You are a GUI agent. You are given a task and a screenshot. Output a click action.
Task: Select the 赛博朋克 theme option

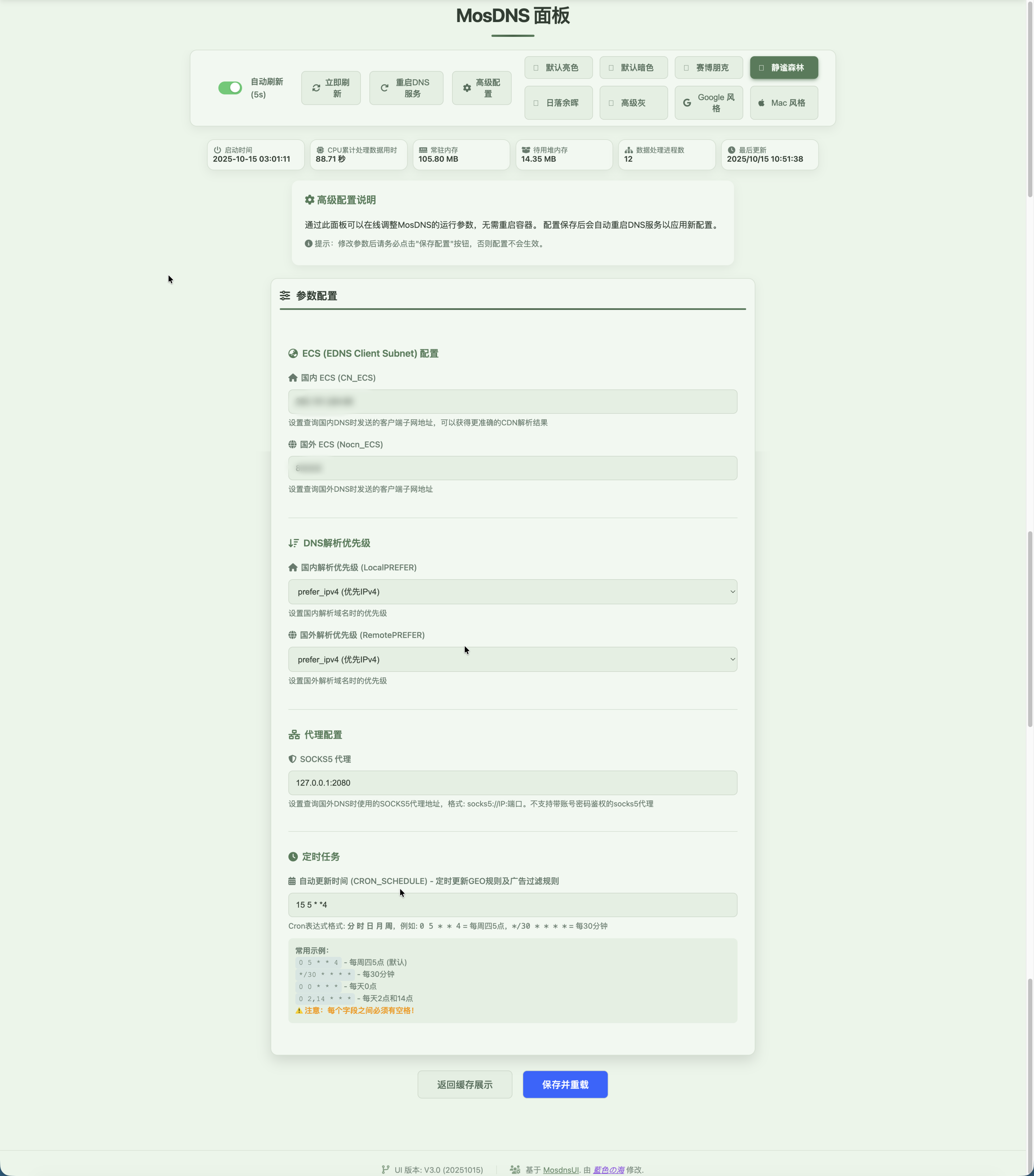(x=708, y=68)
